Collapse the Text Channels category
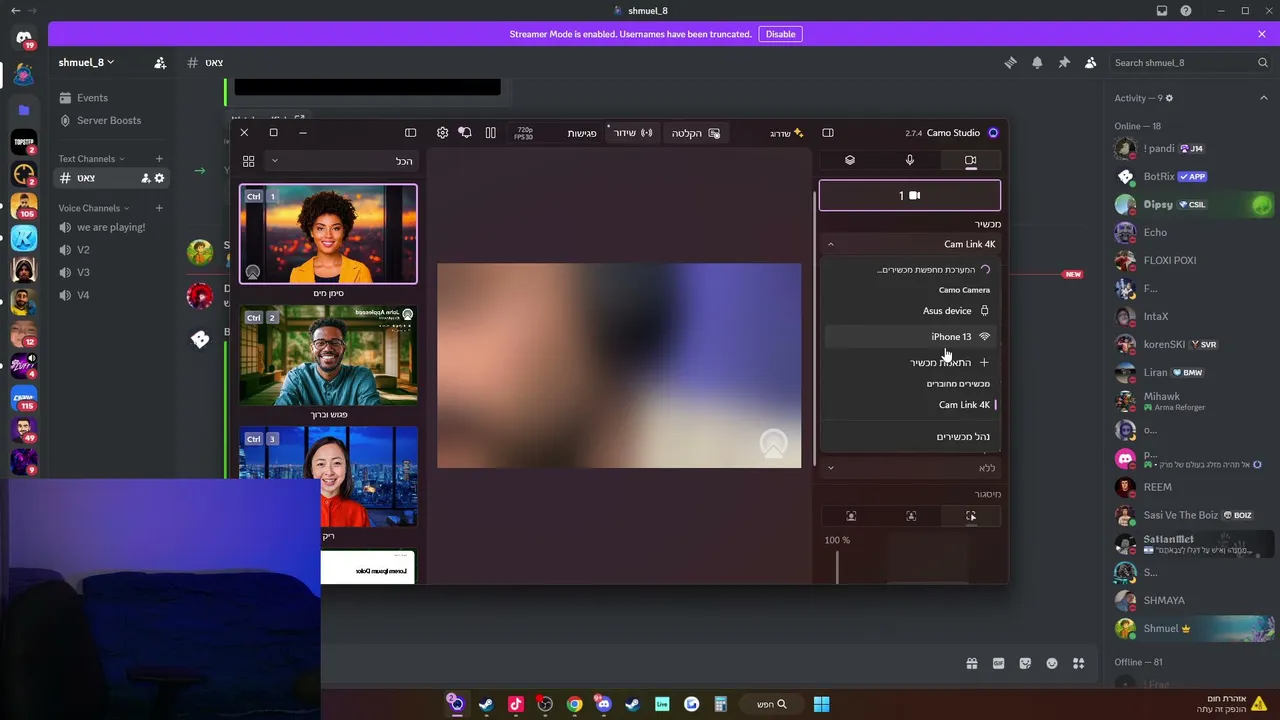This screenshot has height=720, width=1280. click(91, 159)
